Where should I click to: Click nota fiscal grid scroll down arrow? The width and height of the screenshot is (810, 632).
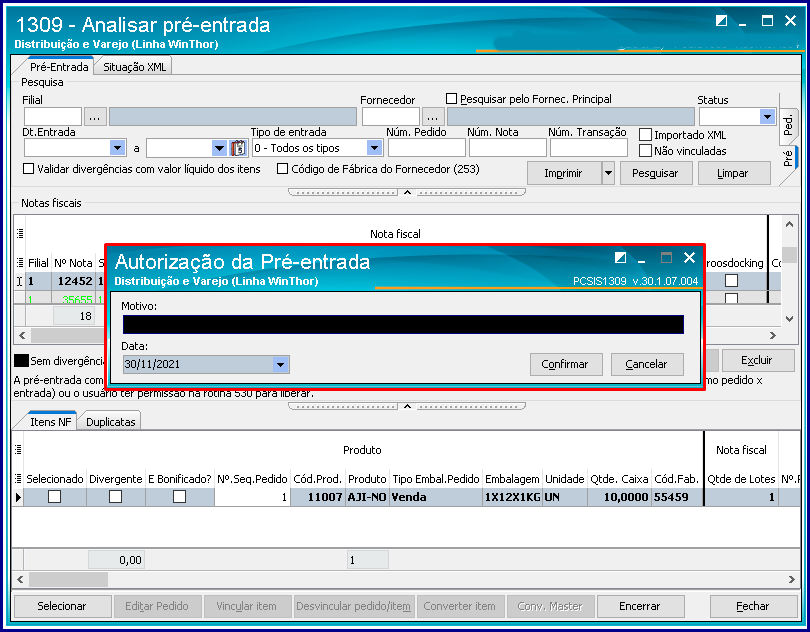pyautogui.click(x=789, y=319)
